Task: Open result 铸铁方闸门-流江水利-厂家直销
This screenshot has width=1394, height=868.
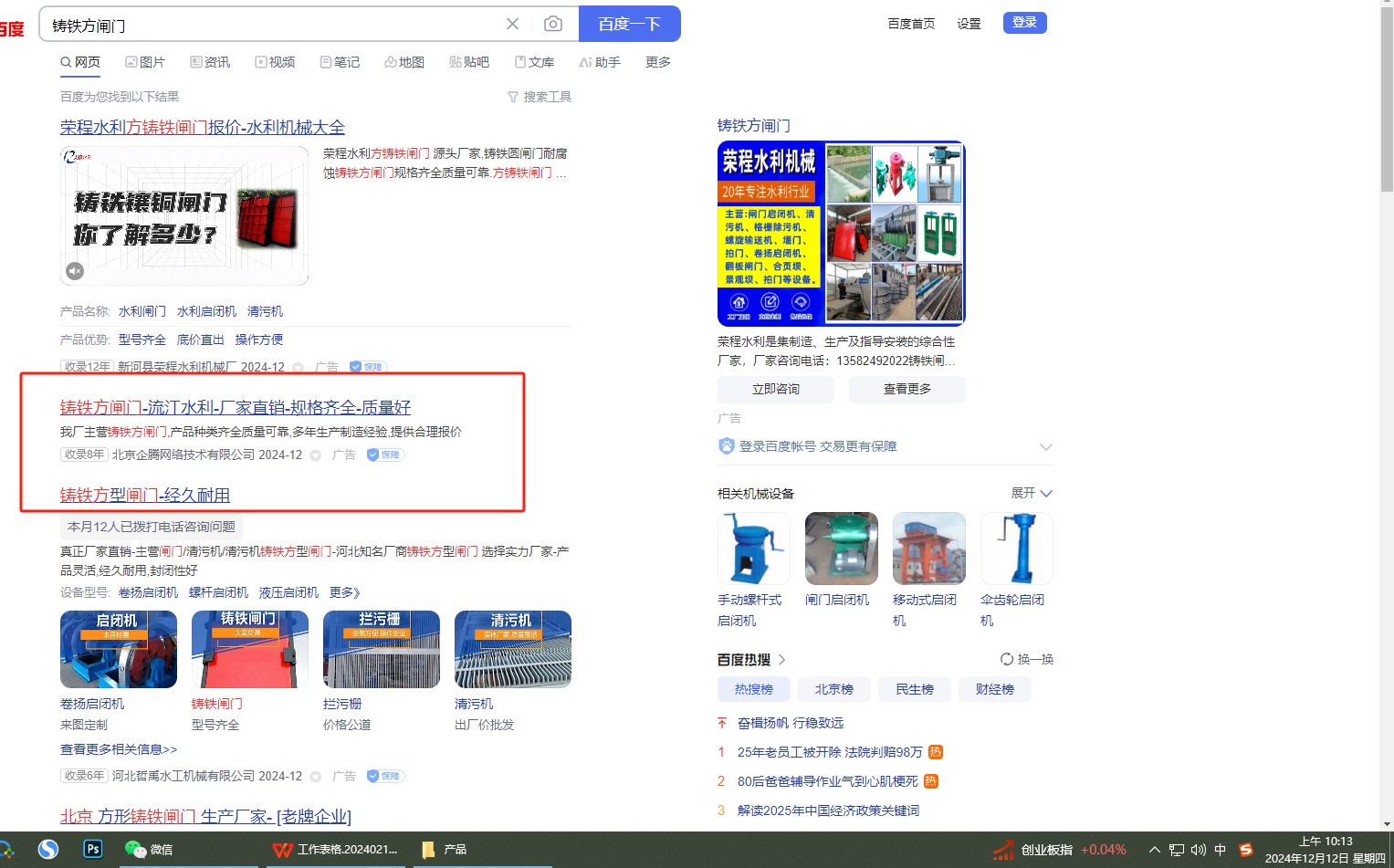Action: (x=236, y=407)
